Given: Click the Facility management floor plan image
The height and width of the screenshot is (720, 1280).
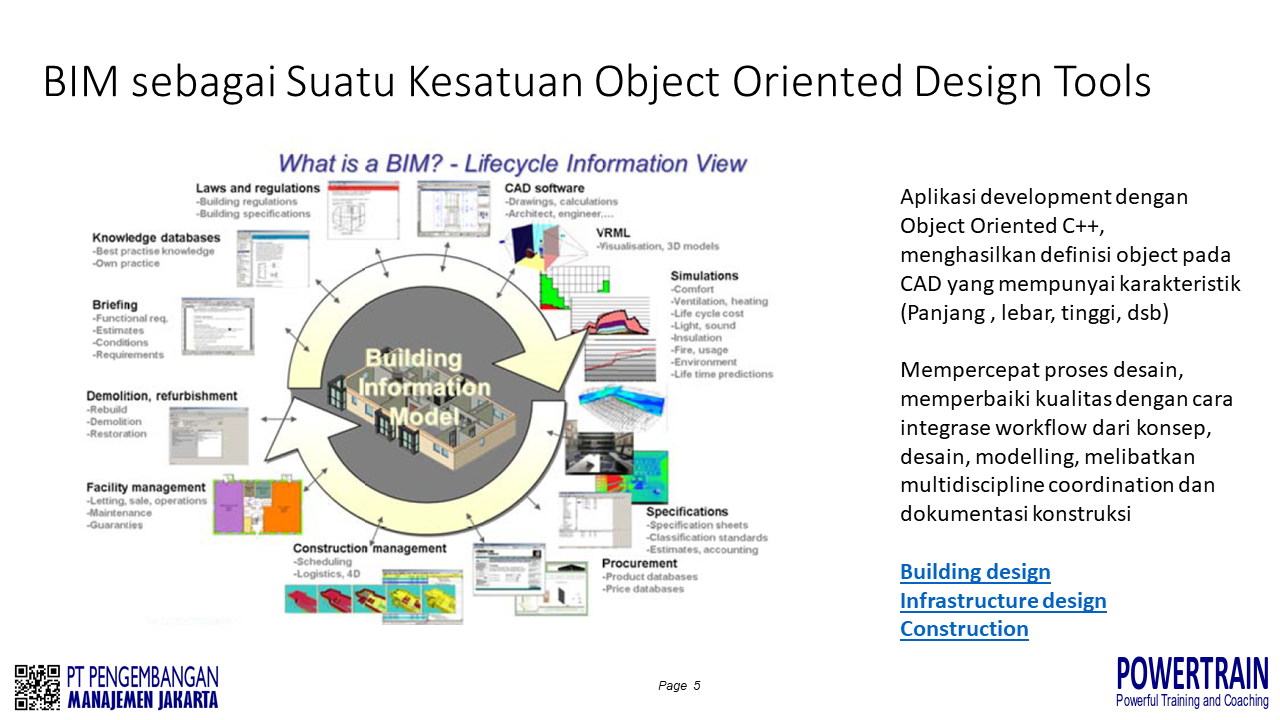Looking at the screenshot, I should [257, 507].
